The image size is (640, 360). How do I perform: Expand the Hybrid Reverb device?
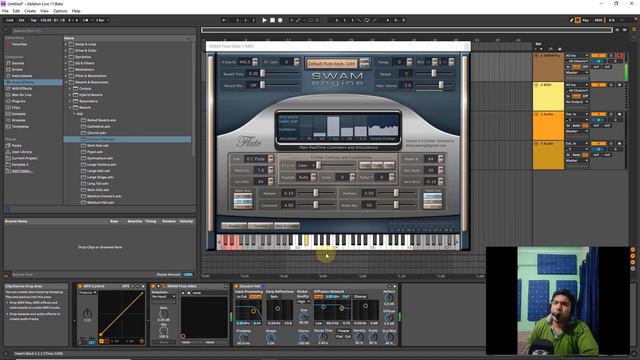tap(70, 95)
